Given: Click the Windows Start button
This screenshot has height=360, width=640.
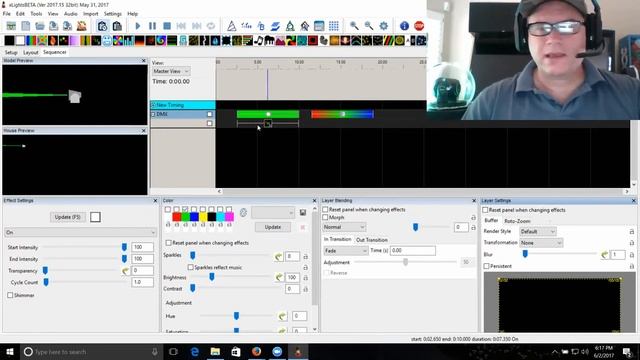Looking at the screenshot, I should (10, 351).
